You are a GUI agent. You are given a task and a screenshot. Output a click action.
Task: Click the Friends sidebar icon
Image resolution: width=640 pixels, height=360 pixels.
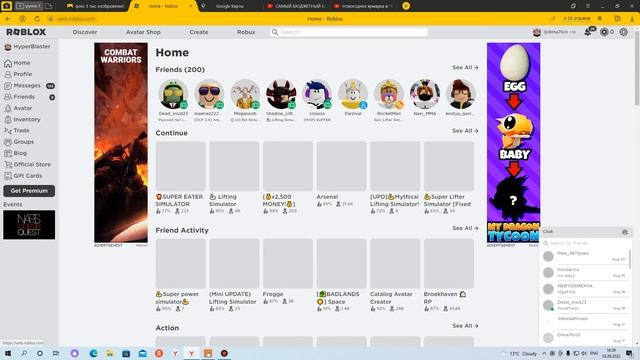pos(8,97)
